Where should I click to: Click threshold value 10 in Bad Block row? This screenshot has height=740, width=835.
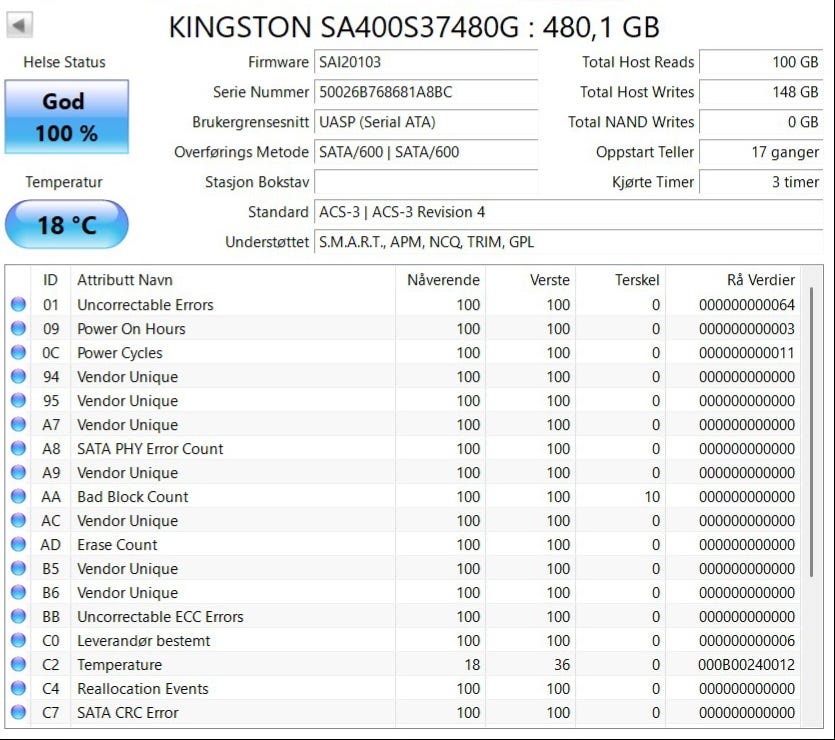tap(652, 497)
